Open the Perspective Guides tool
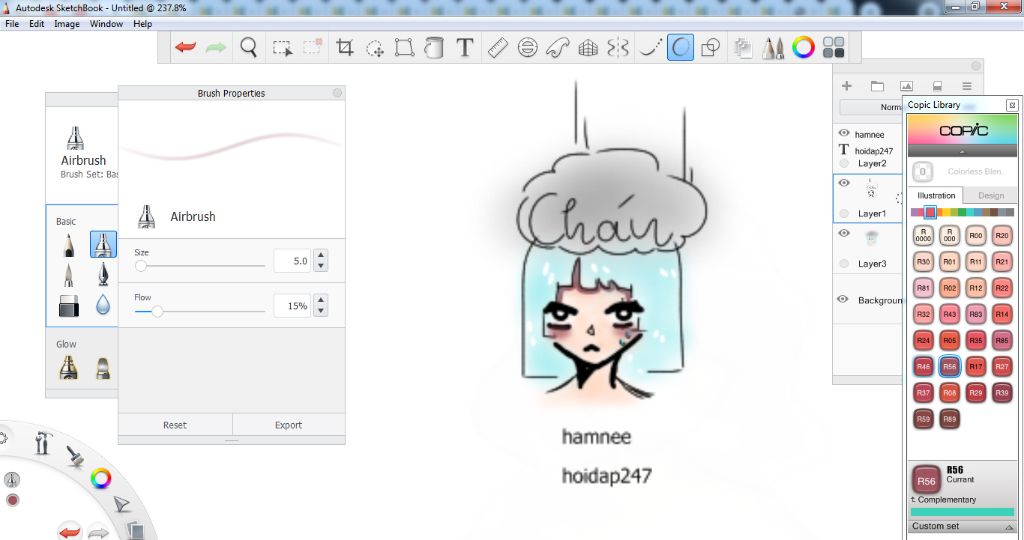The height and width of the screenshot is (540, 1024). (588, 48)
